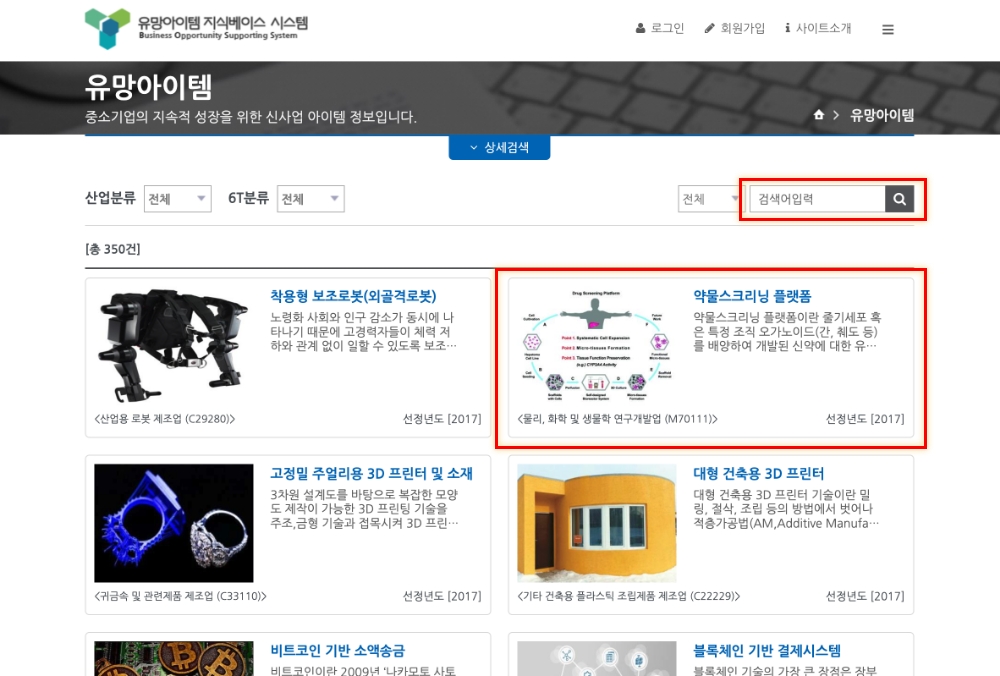Open 고정밀 주얼리용 3D 프린터 및 소재 title
The height and width of the screenshot is (676, 1000).
(371, 473)
